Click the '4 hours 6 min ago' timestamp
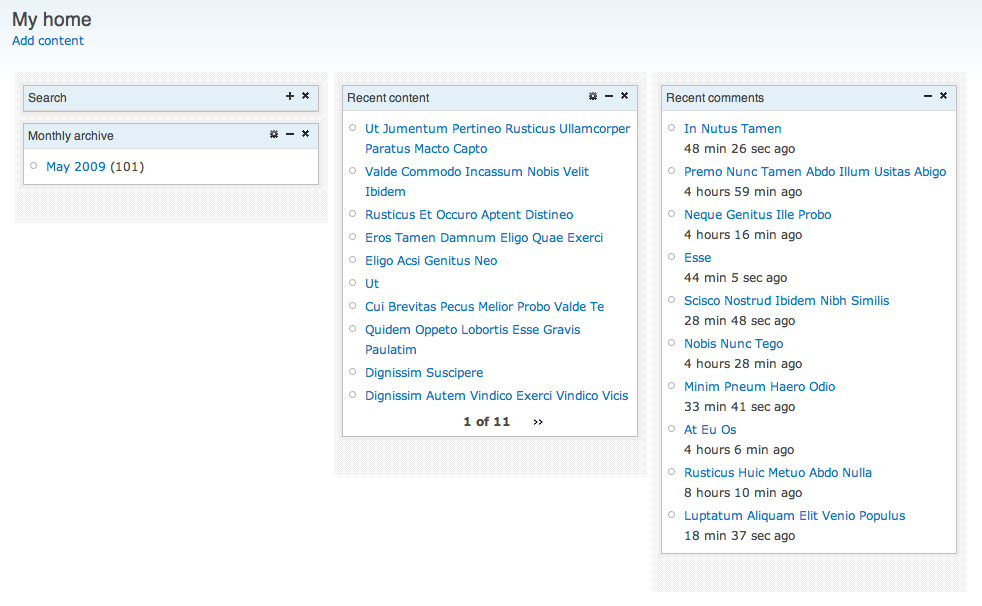The height and width of the screenshot is (606, 982). pyautogui.click(x=739, y=450)
